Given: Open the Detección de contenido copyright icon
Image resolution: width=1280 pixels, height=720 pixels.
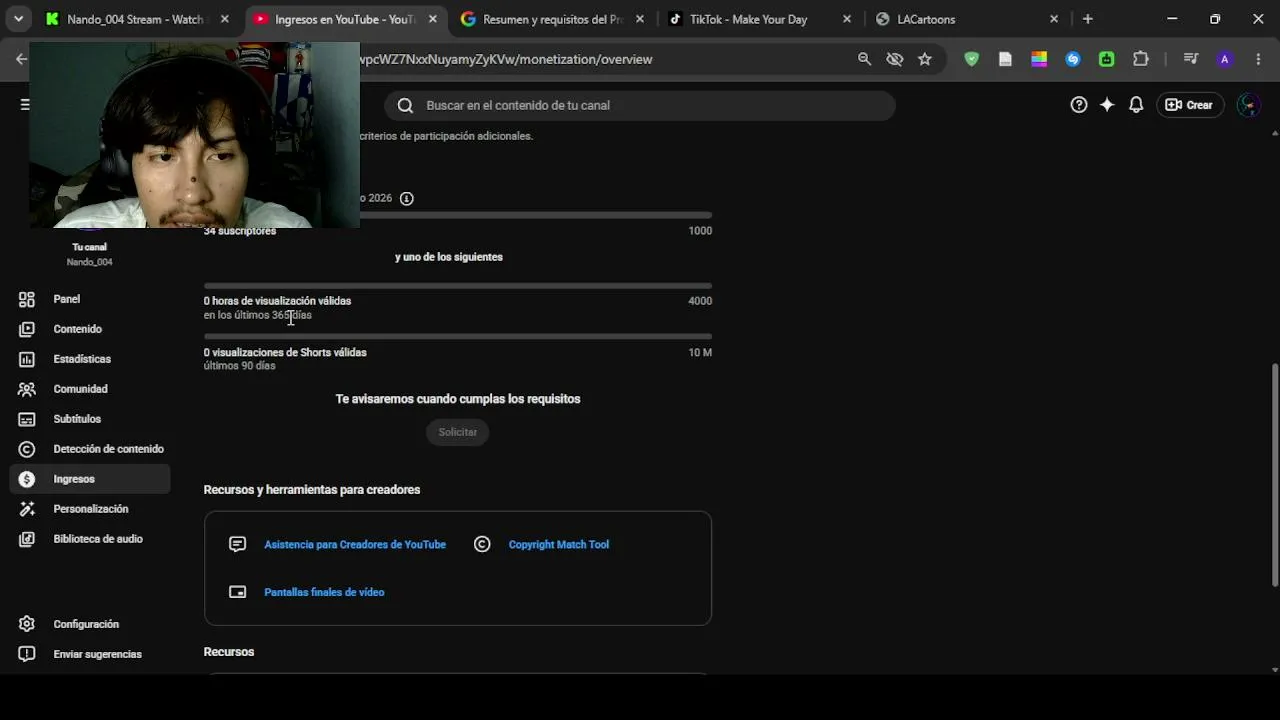Looking at the screenshot, I should [27, 449].
